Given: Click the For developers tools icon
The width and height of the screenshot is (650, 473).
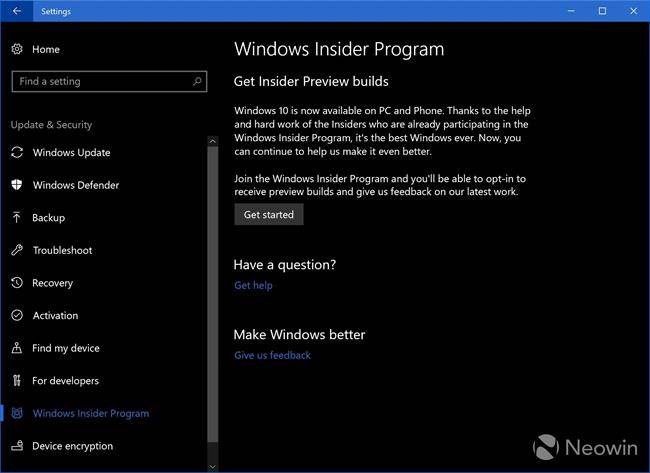Looking at the screenshot, I should 17,380.
